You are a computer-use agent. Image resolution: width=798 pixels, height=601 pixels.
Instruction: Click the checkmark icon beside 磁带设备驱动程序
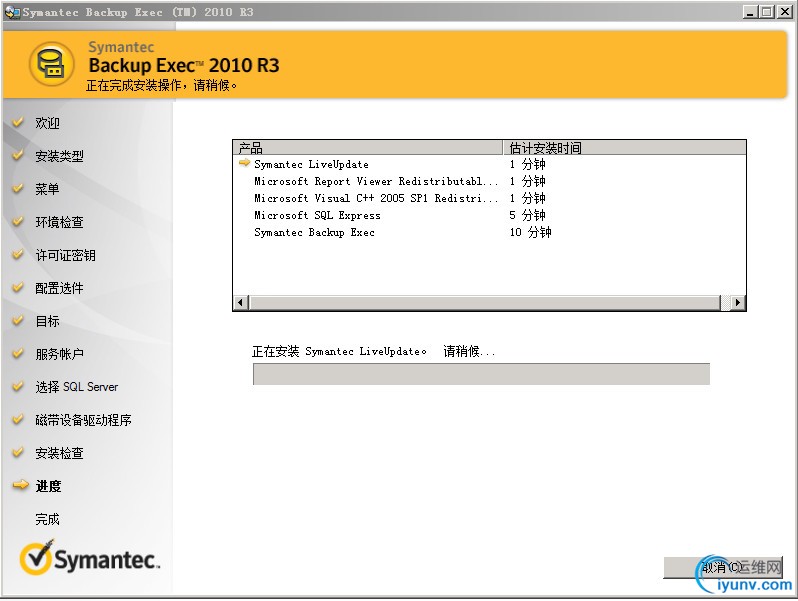[18, 419]
